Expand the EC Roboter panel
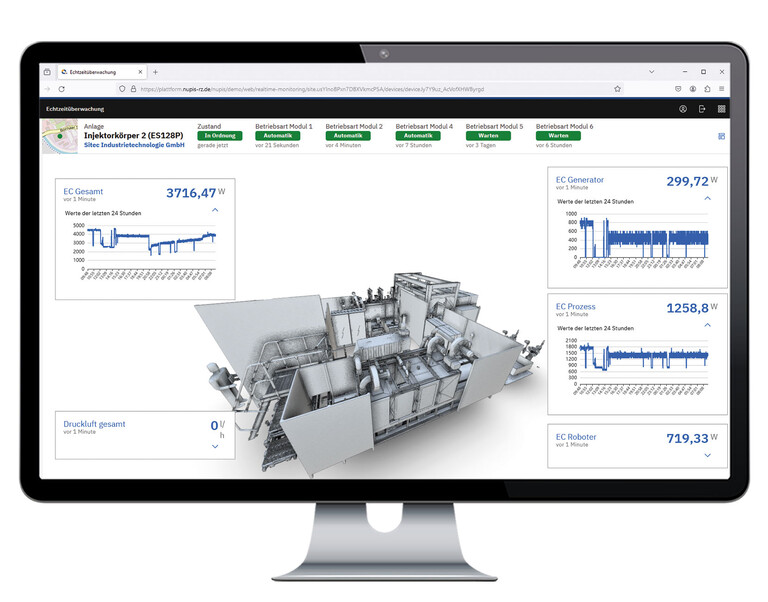768x602 pixels. tap(708, 455)
